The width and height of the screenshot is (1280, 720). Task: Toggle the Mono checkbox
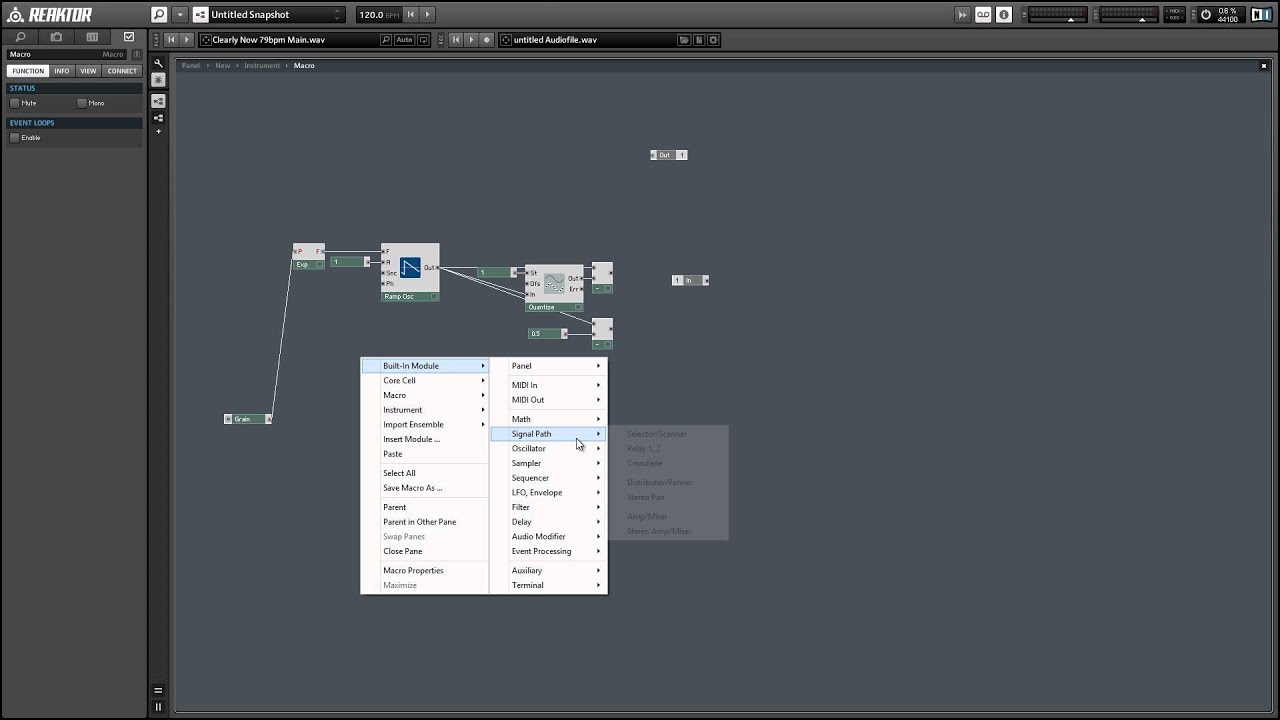[82, 103]
